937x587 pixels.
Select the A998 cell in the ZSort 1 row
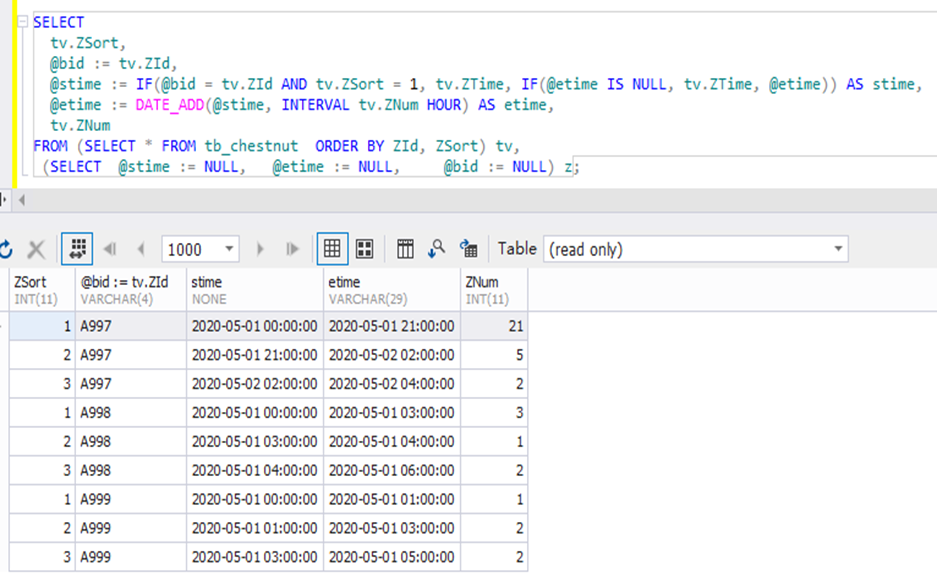pos(131,412)
